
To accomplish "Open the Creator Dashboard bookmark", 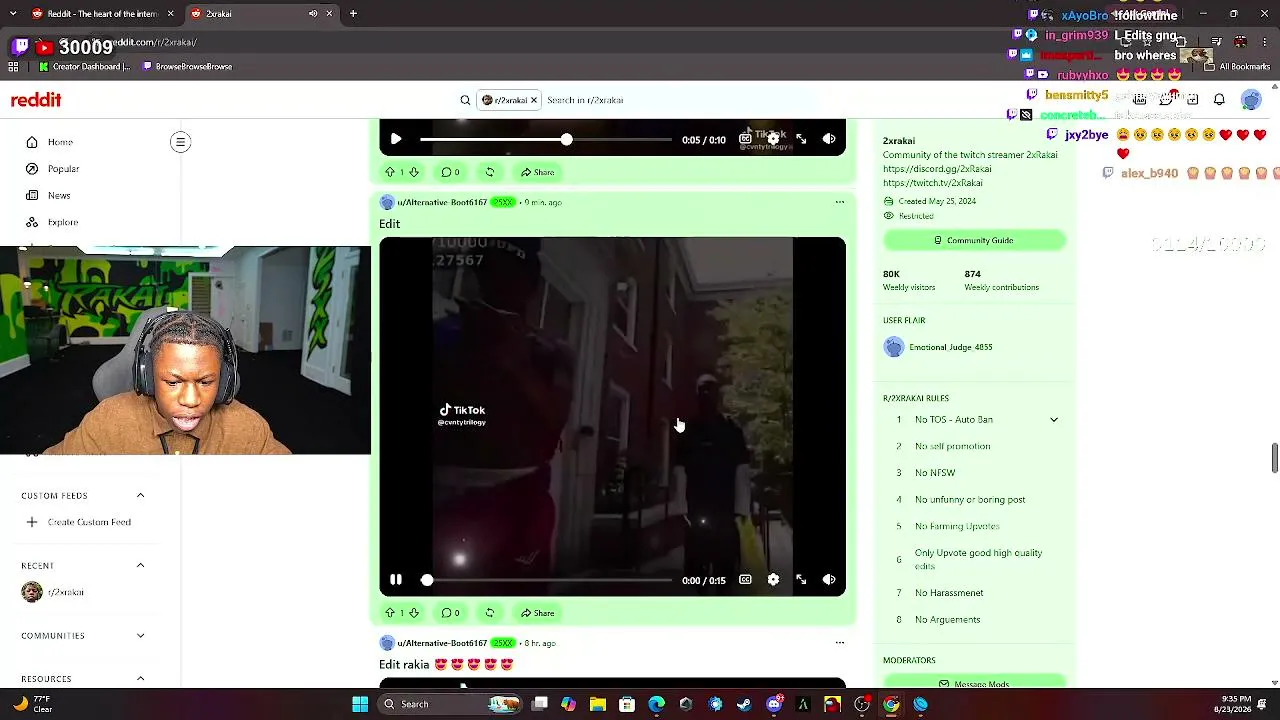I will coord(85,67).
